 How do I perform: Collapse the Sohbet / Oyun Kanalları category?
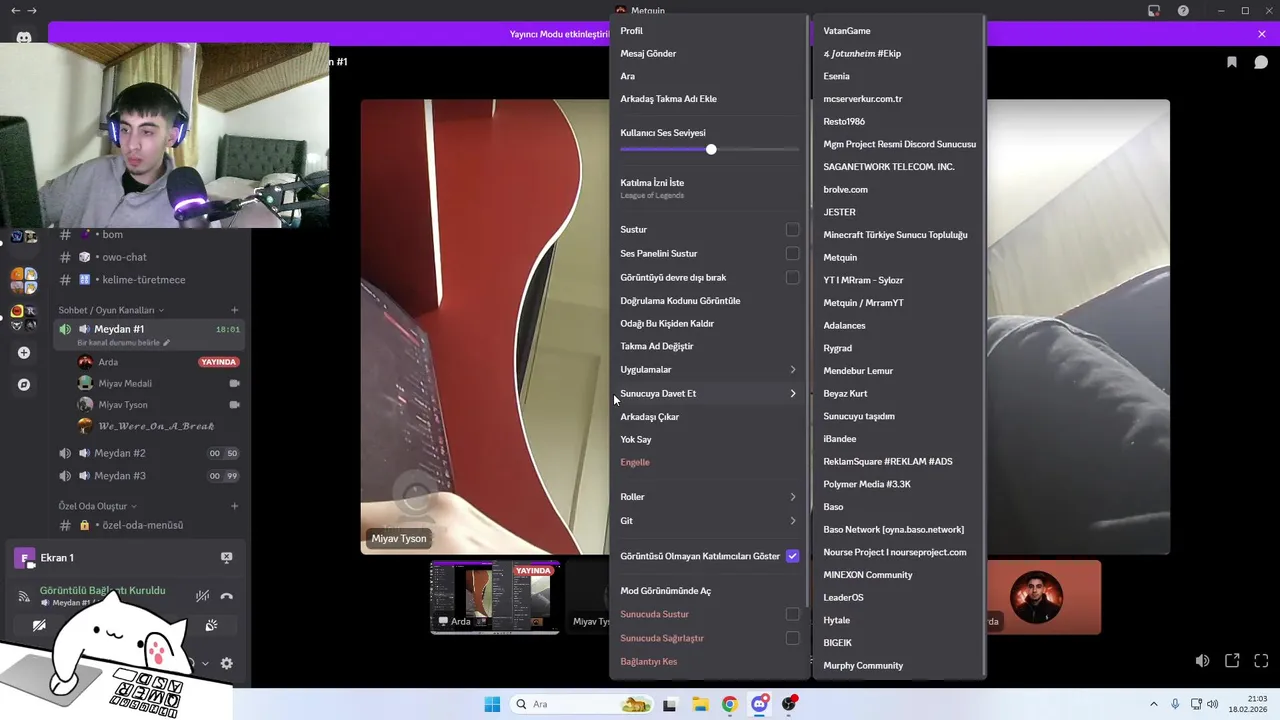tap(110, 310)
